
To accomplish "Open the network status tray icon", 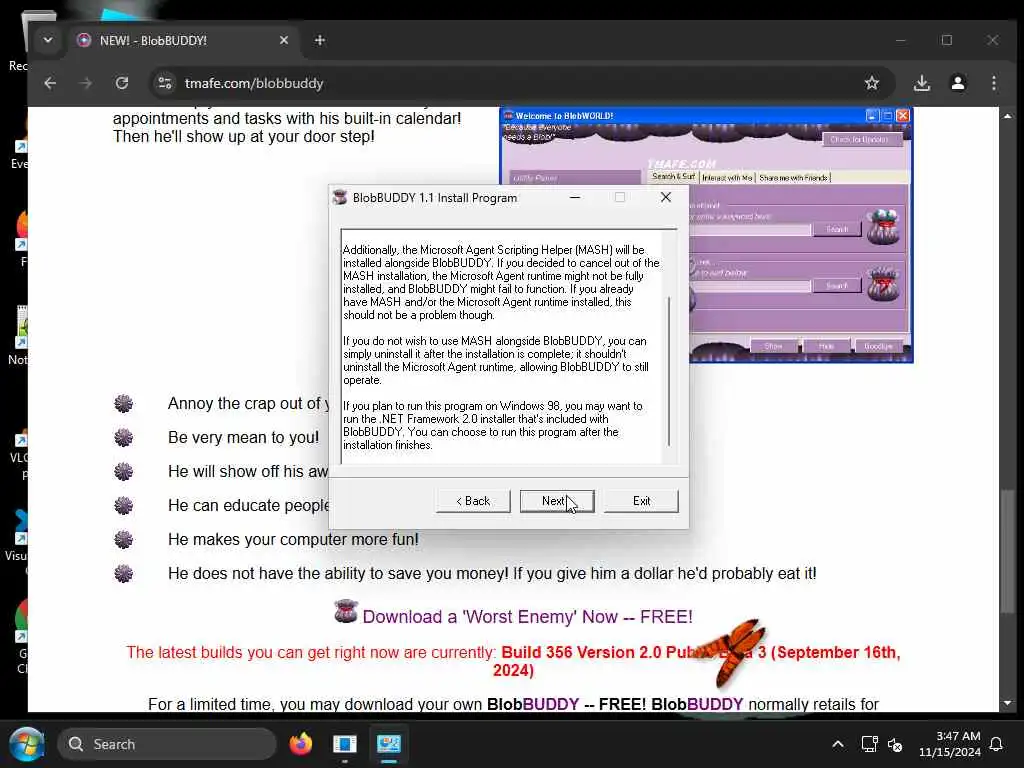I will coord(869,744).
